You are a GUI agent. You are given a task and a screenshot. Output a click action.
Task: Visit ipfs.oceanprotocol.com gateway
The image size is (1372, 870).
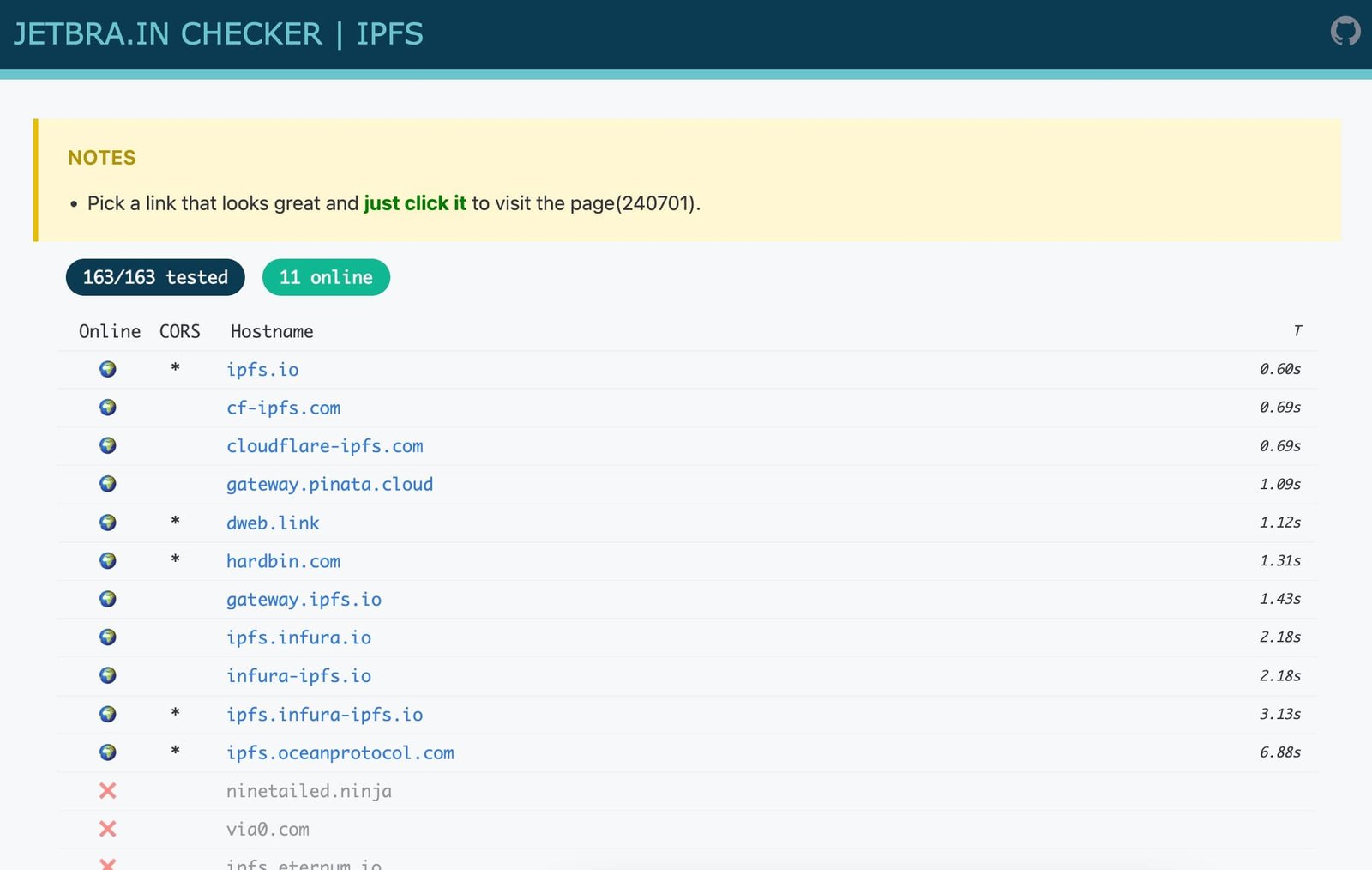(340, 753)
